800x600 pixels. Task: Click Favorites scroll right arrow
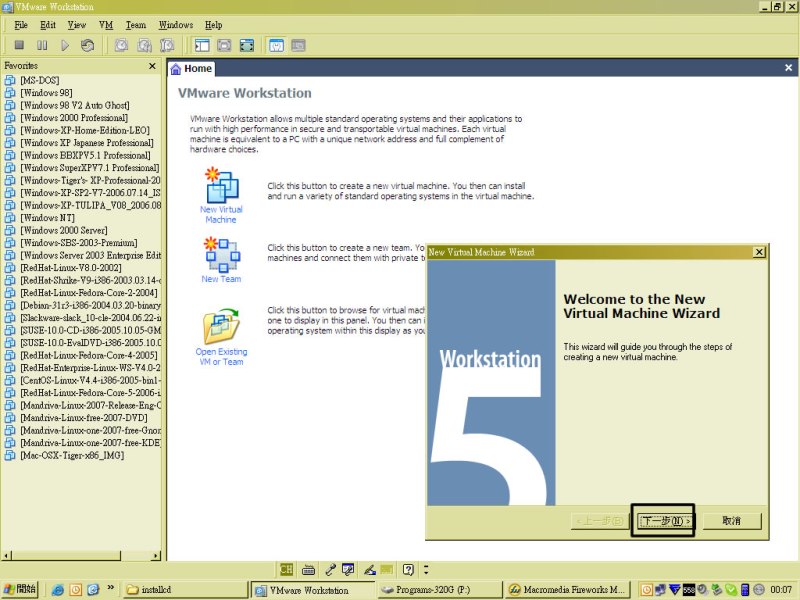tap(156, 556)
